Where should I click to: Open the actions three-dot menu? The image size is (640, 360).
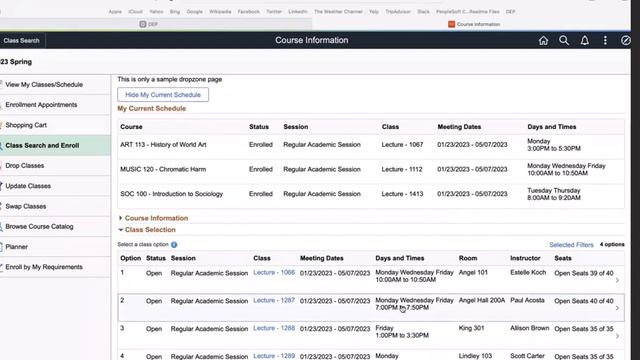(x=605, y=40)
